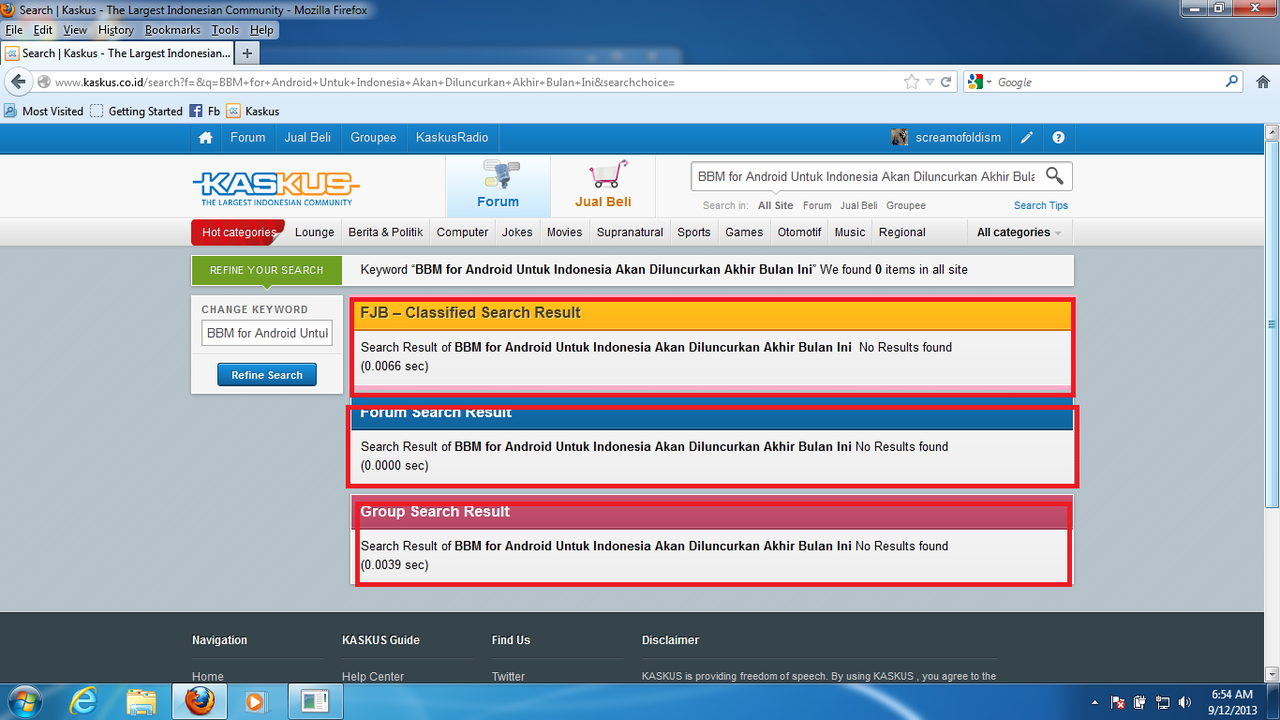
Task: Click the Google search engine icon
Action: pyautogui.click(x=976, y=82)
